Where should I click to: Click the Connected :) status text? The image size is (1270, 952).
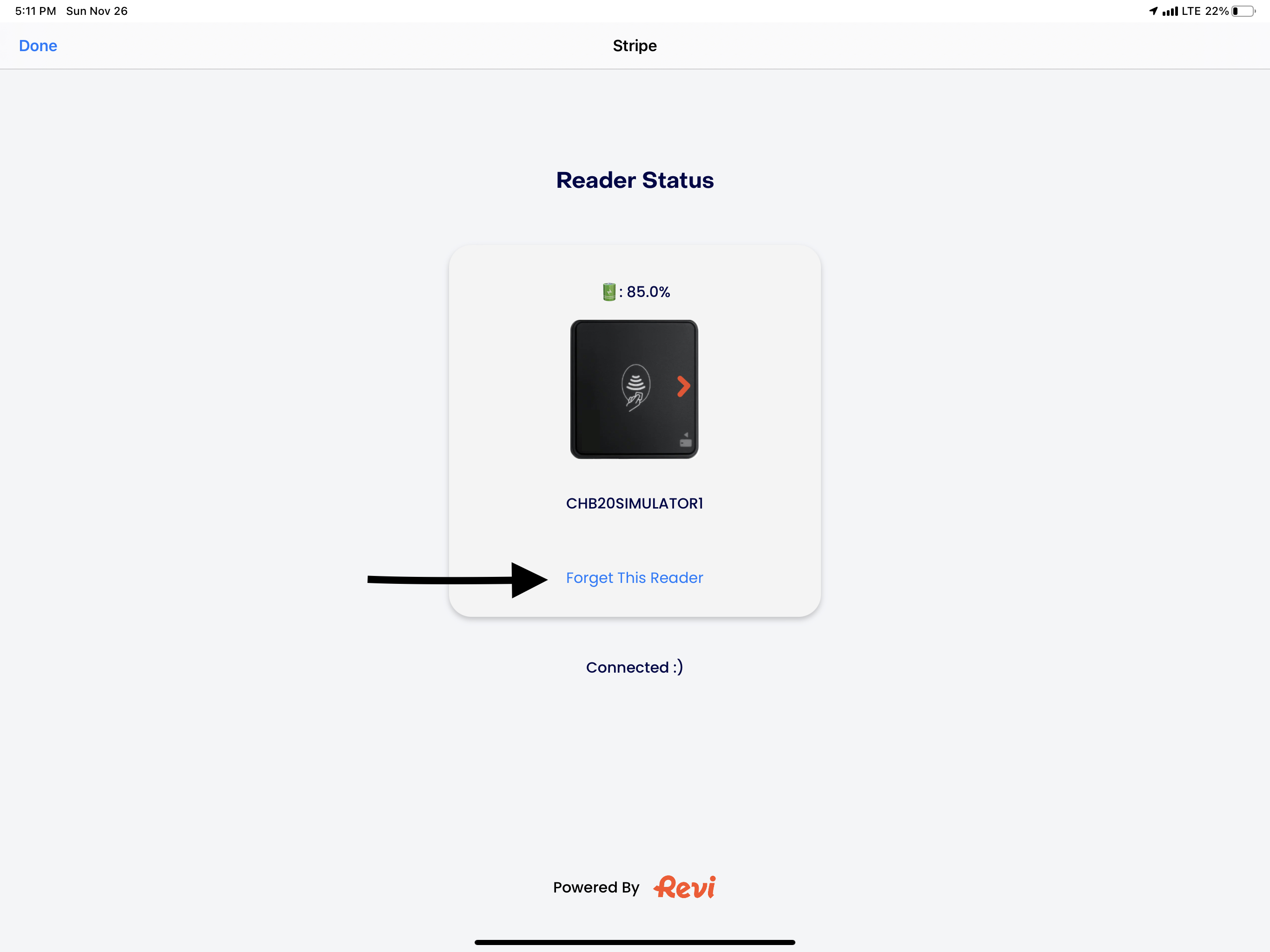pos(635,667)
